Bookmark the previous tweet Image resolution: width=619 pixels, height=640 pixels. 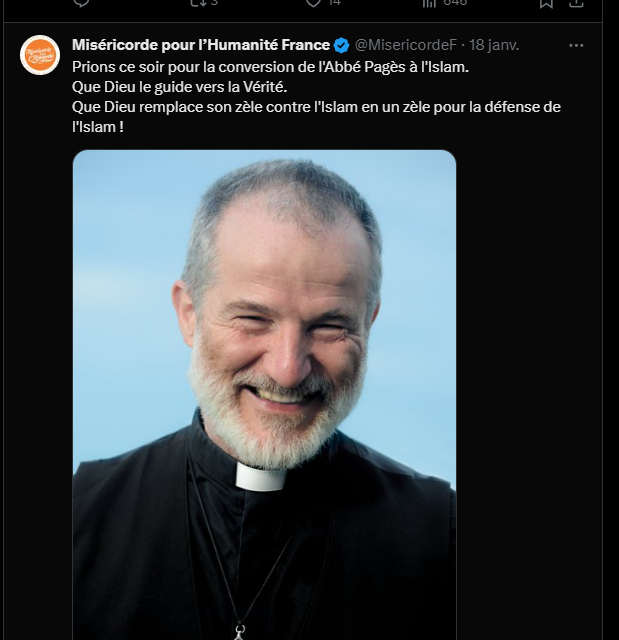(x=546, y=3)
